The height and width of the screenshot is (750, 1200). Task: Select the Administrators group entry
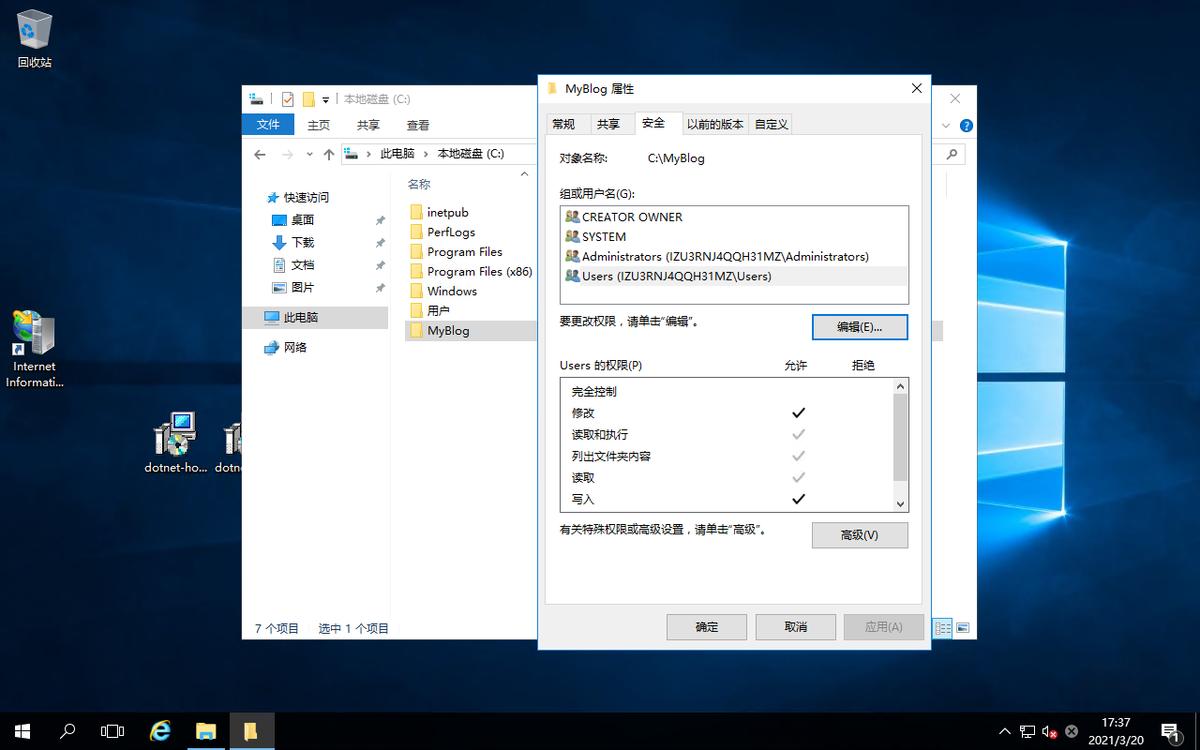725,257
